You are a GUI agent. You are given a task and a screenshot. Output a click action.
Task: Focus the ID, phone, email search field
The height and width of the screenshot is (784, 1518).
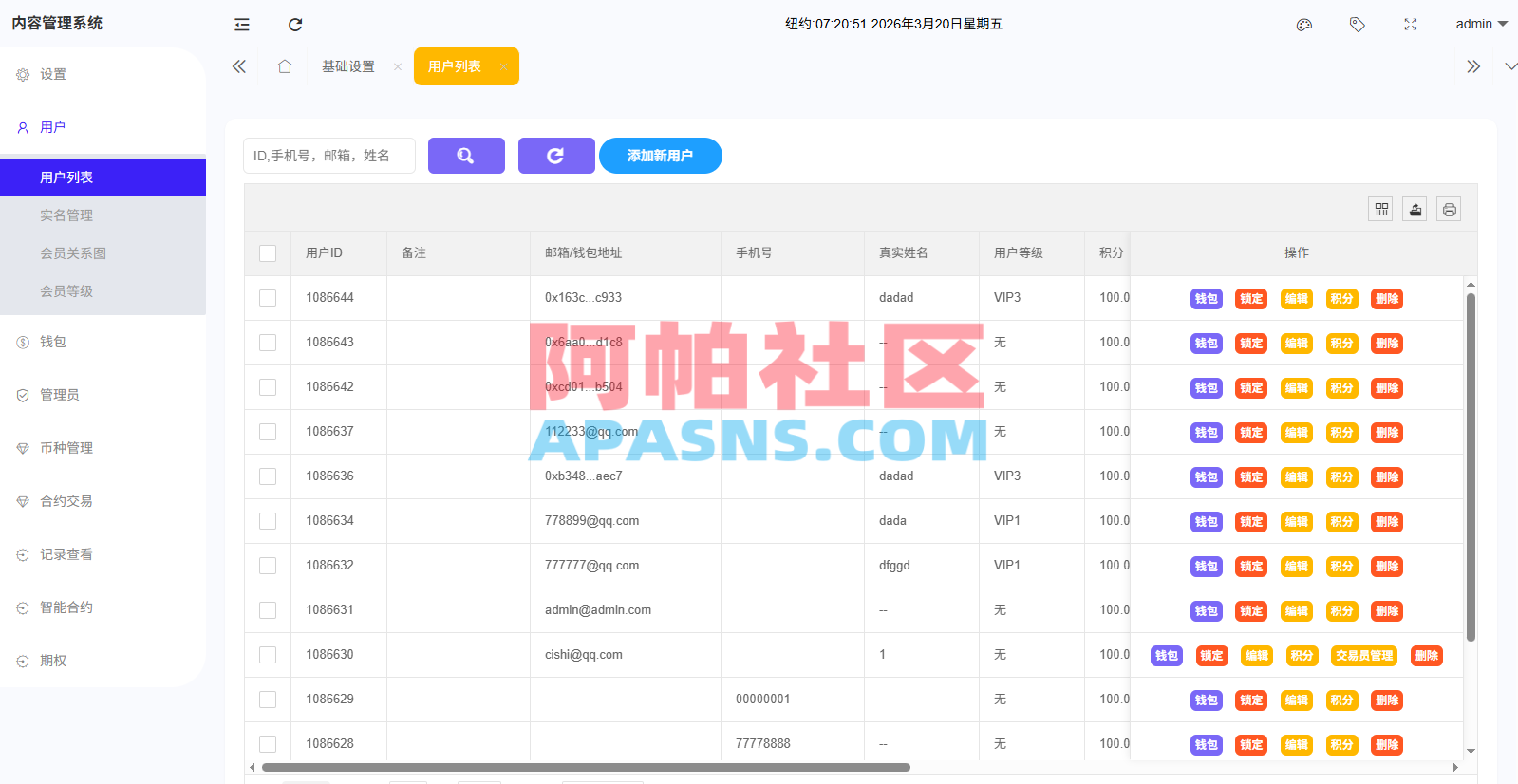pyautogui.click(x=329, y=156)
